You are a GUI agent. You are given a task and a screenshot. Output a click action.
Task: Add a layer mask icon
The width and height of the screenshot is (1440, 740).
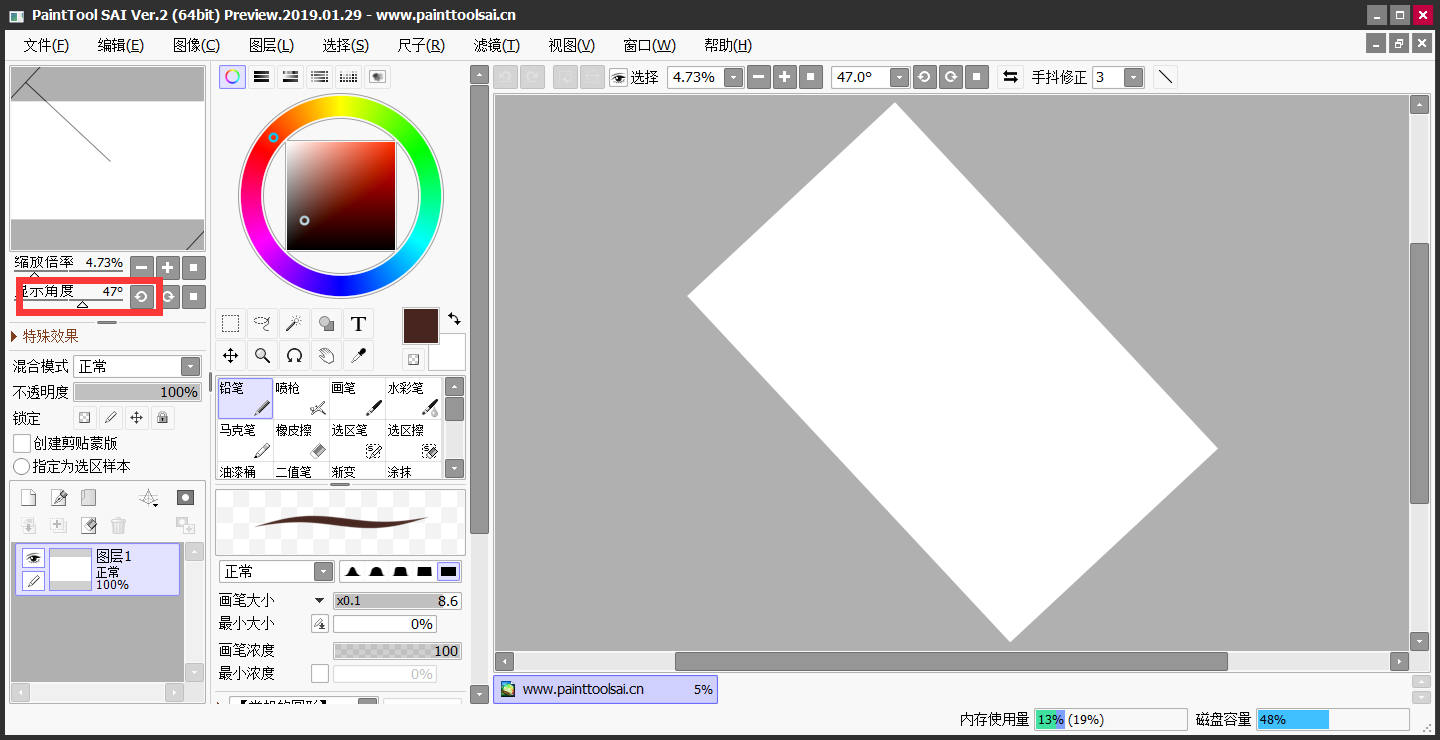coord(185,498)
